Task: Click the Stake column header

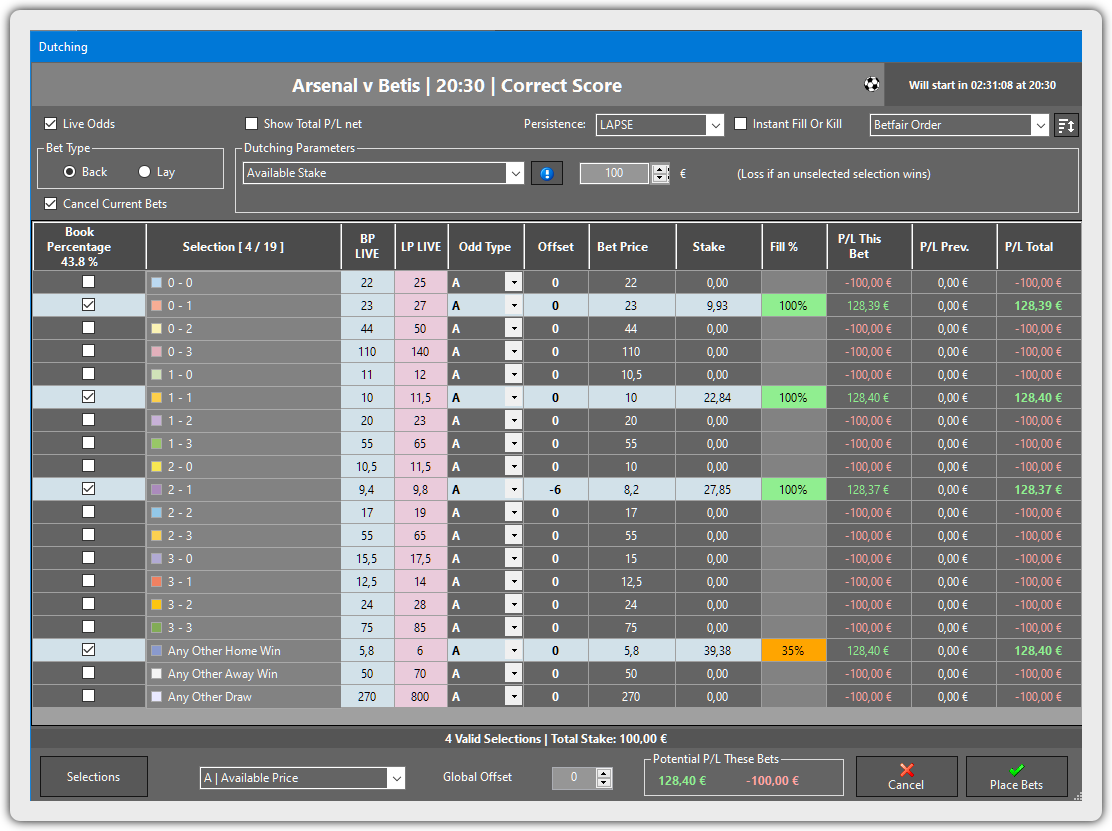Action: point(719,247)
